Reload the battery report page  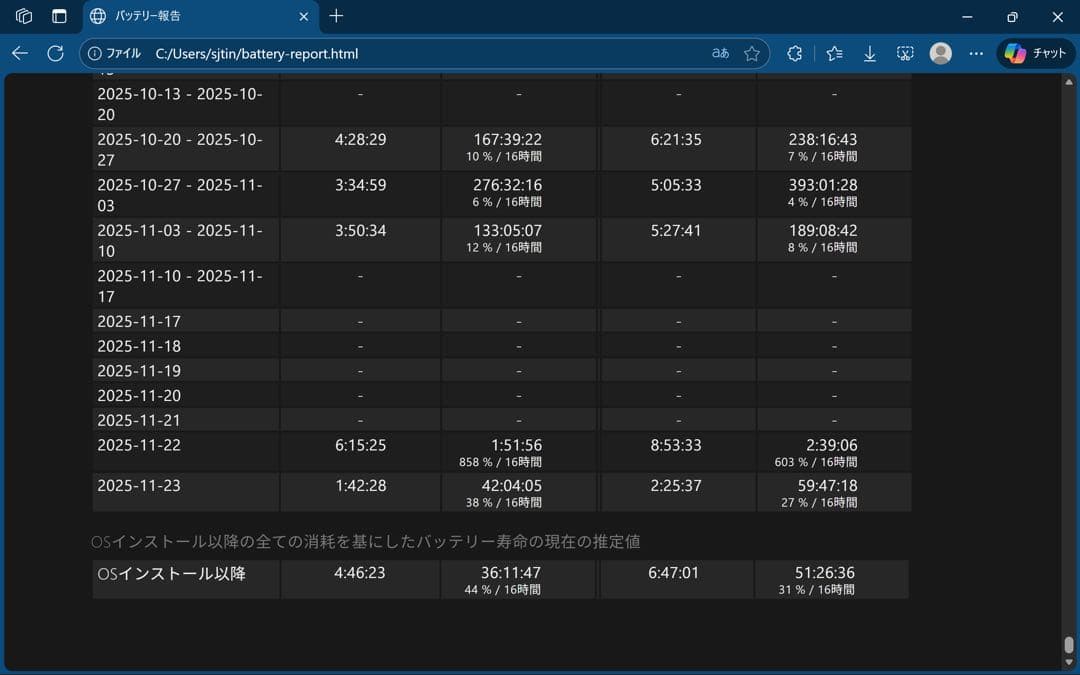click(x=56, y=53)
